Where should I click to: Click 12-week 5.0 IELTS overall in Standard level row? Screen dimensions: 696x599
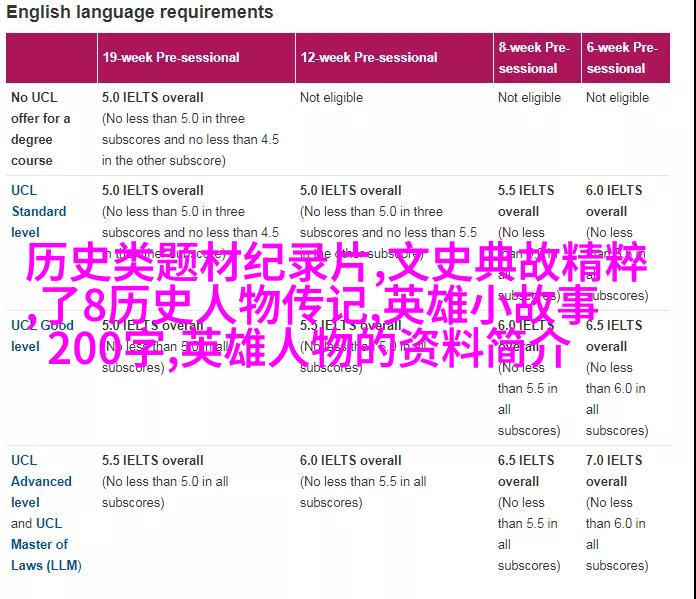click(351, 190)
